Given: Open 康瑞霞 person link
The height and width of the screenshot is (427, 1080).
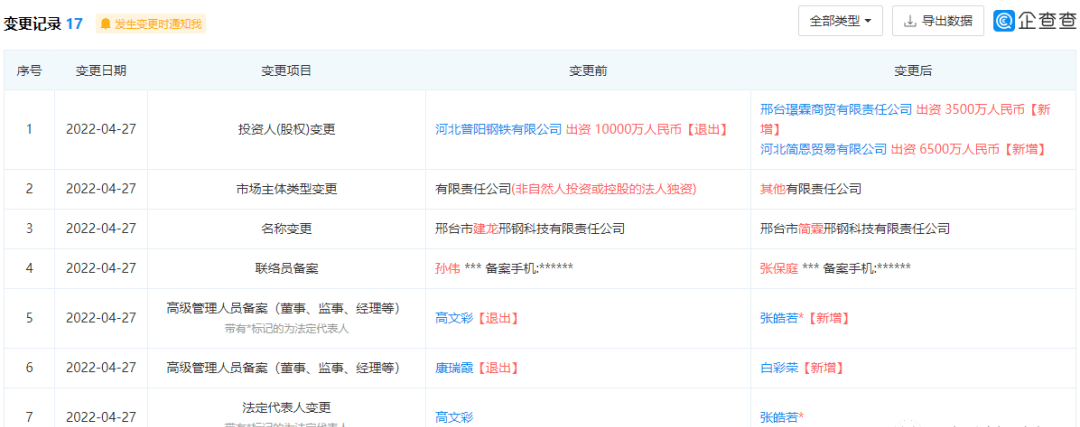Looking at the screenshot, I should [454, 367].
